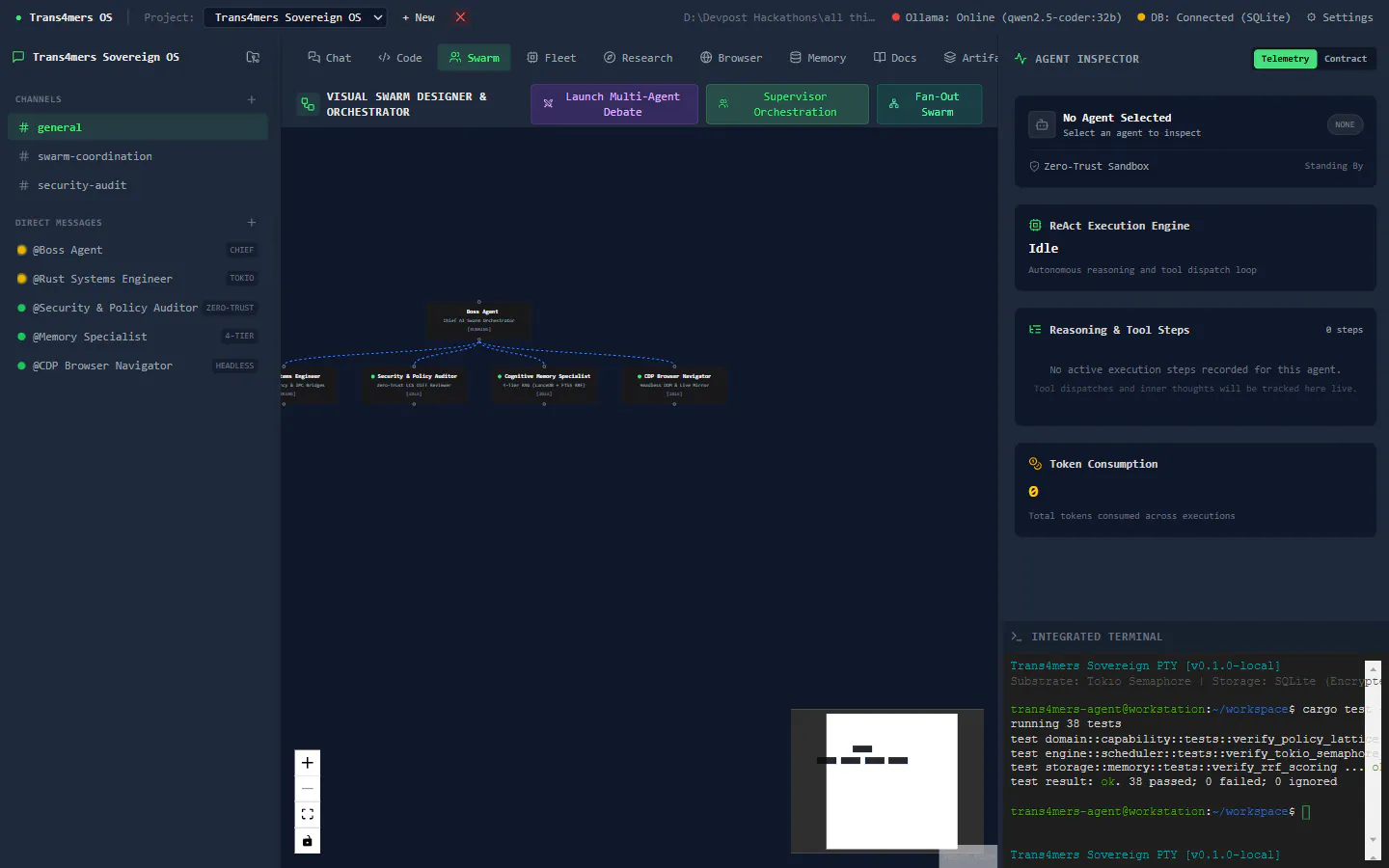Screen dimensions: 1389x868
Task: Click the terminal scrollbar down arrow
Action: [1374, 839]
